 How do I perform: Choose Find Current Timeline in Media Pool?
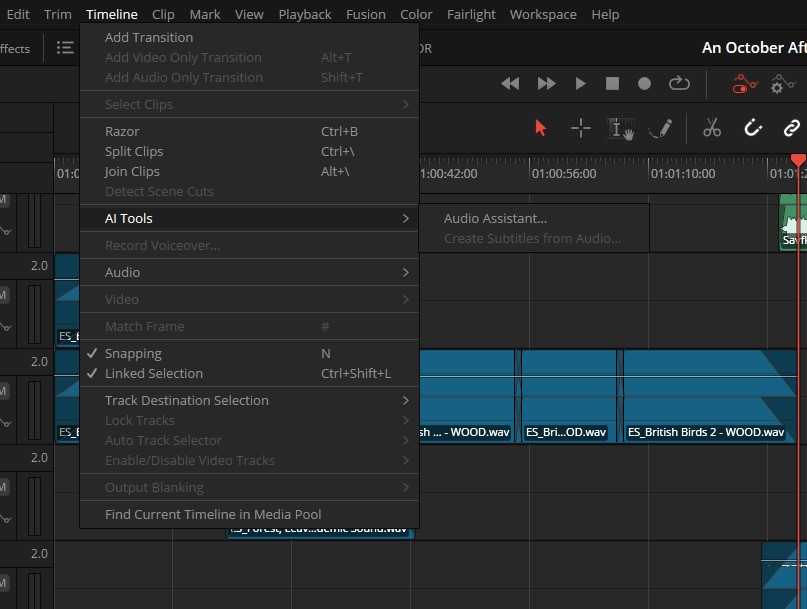(249, 514)
